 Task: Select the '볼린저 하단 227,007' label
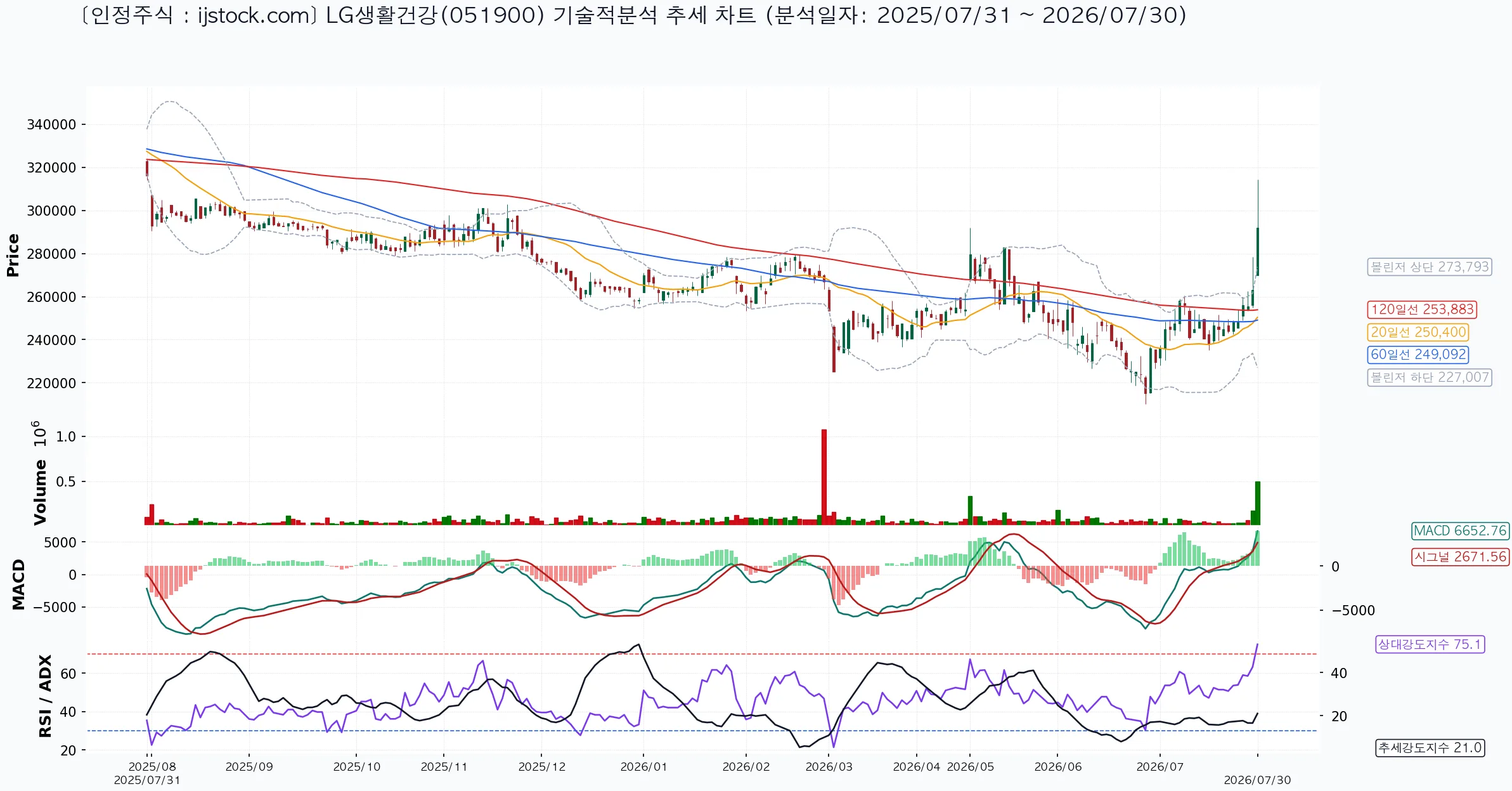point(1429,377)
